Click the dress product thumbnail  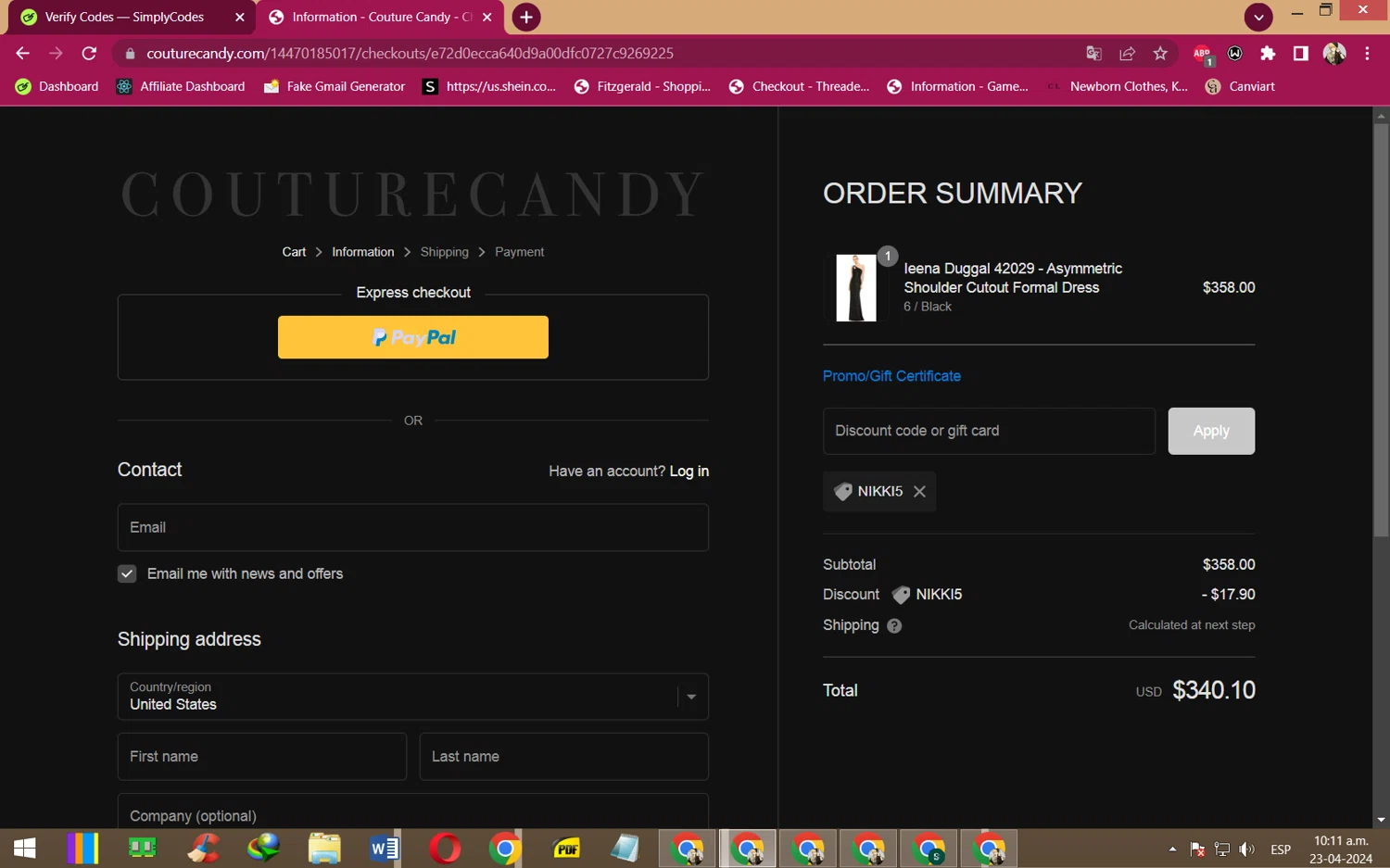pyautogui.click(x=856, y=288)
